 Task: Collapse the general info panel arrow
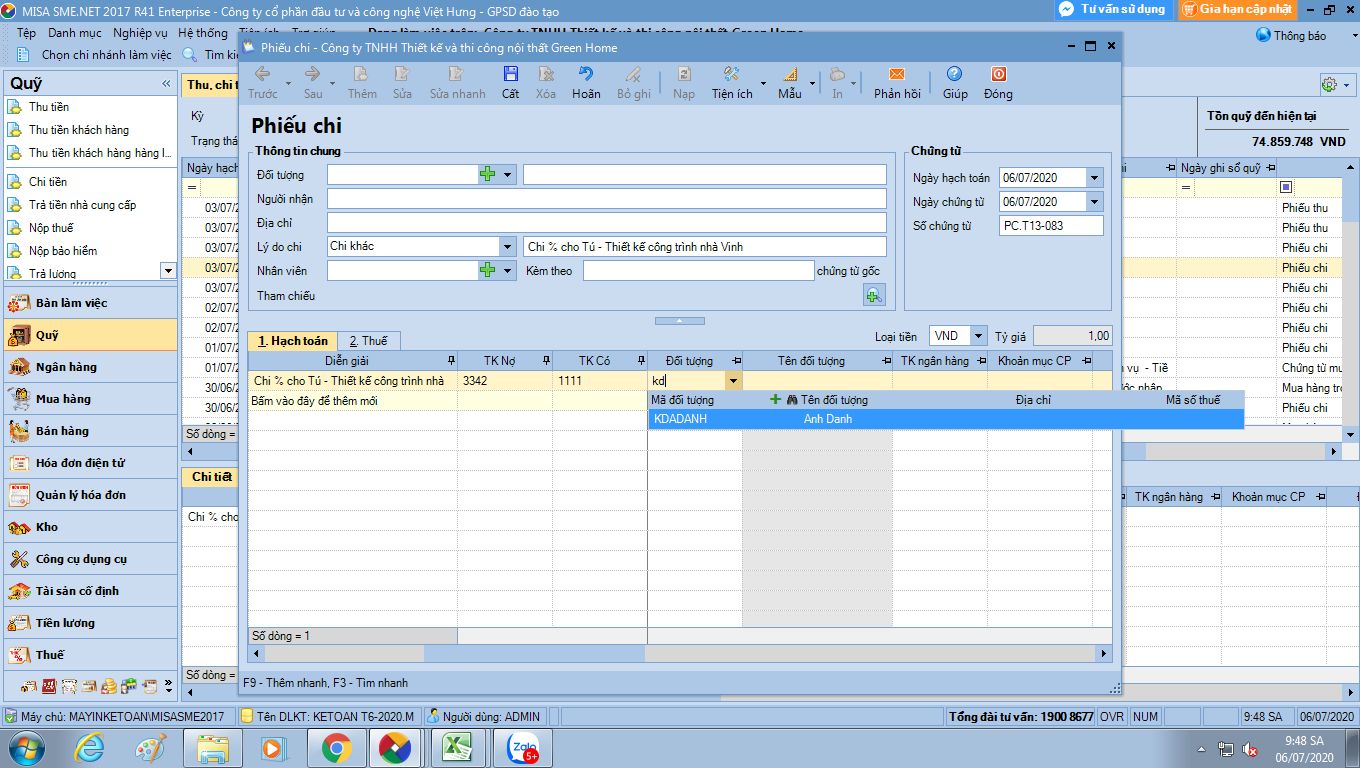pyautogui.click(x=679, y=321)
